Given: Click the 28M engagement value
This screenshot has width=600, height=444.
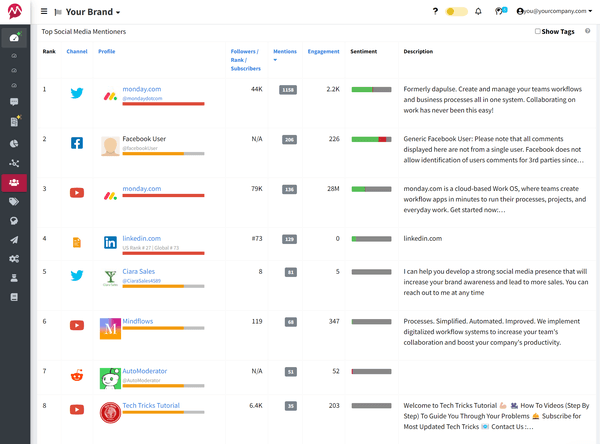Looking at the screenshot, I should 333,188.
